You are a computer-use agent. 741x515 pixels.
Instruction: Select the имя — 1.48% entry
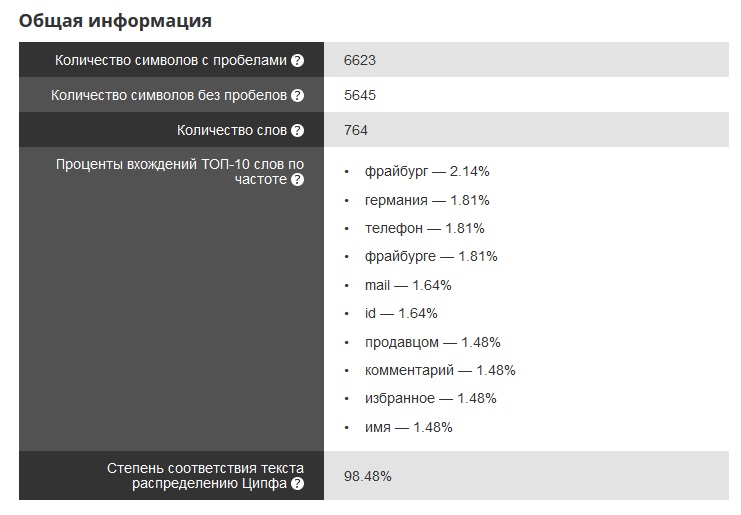coord(408,427)
